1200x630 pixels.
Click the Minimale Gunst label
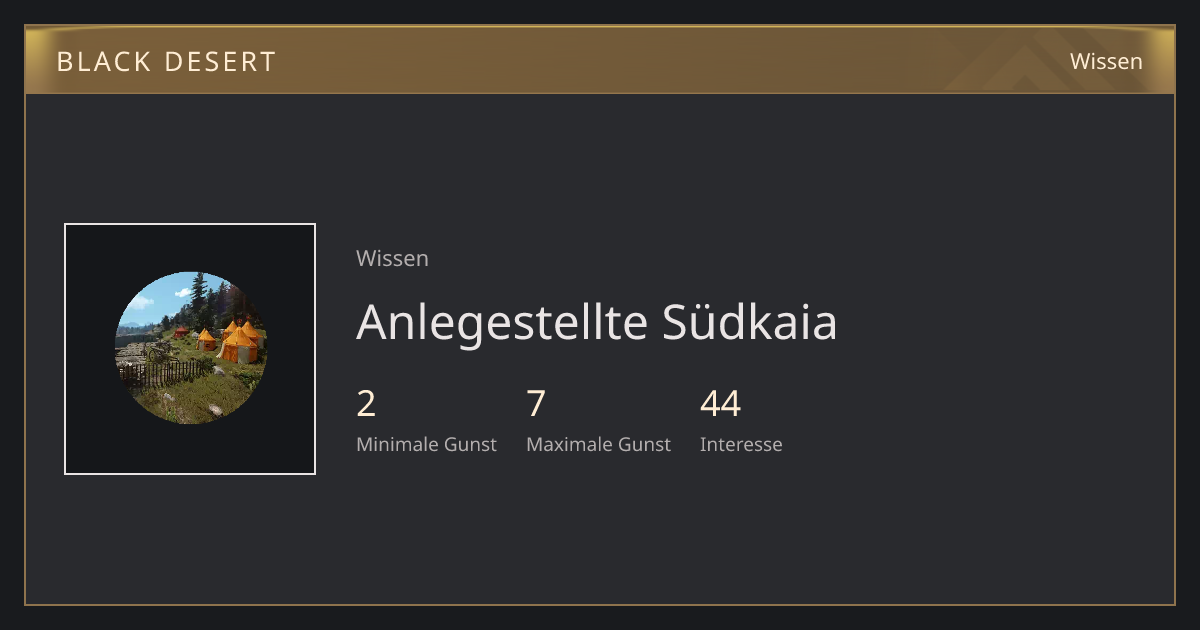pyautogui.click(x=426, y=444)
